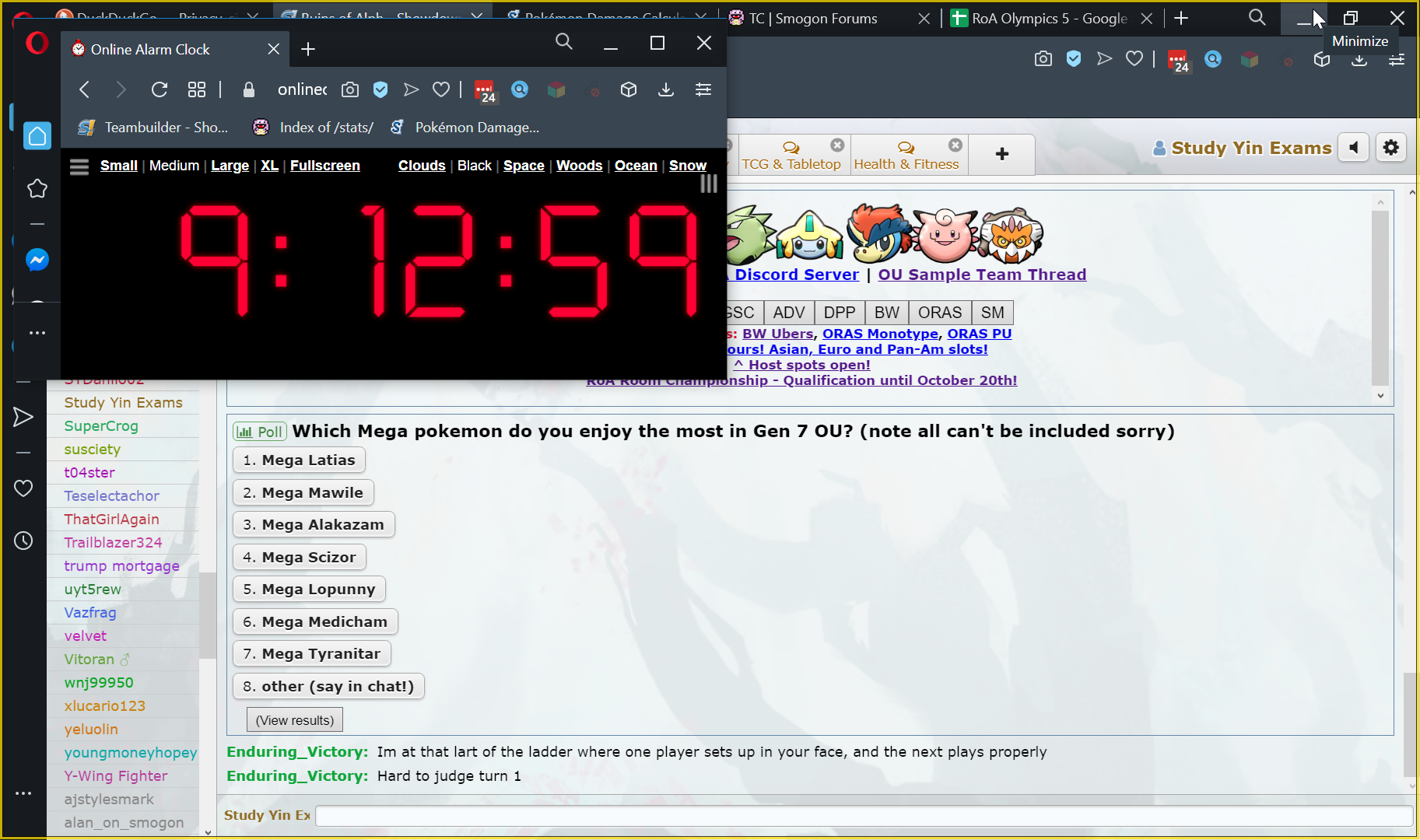Click the View results button
Viewport: 1420px width, 840px height.
coord(295,720)
